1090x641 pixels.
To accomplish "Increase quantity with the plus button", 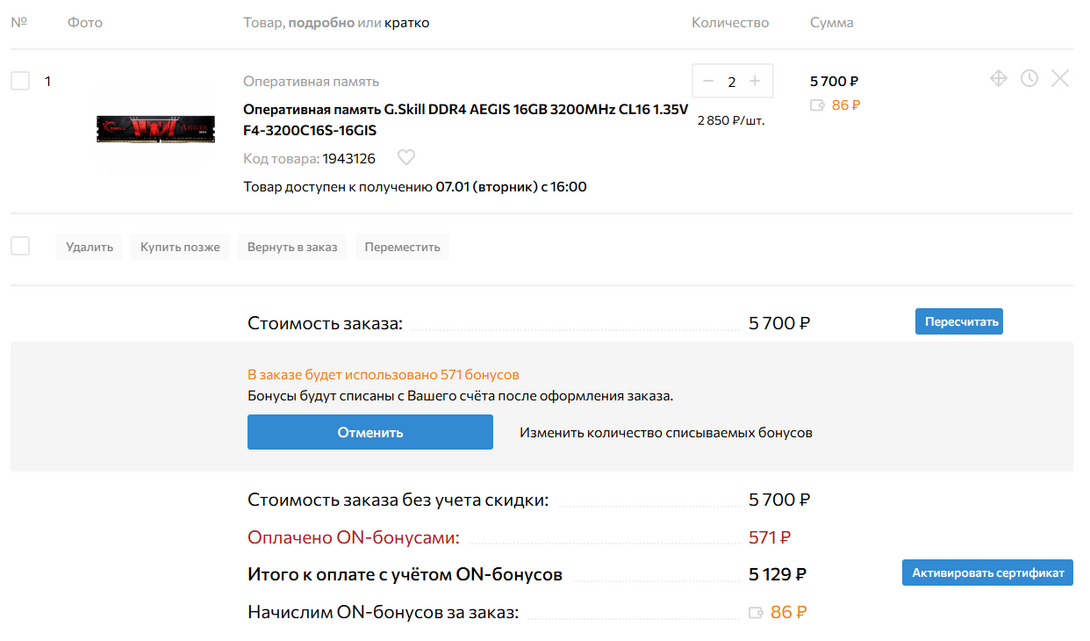I will [x=755, y=82].
